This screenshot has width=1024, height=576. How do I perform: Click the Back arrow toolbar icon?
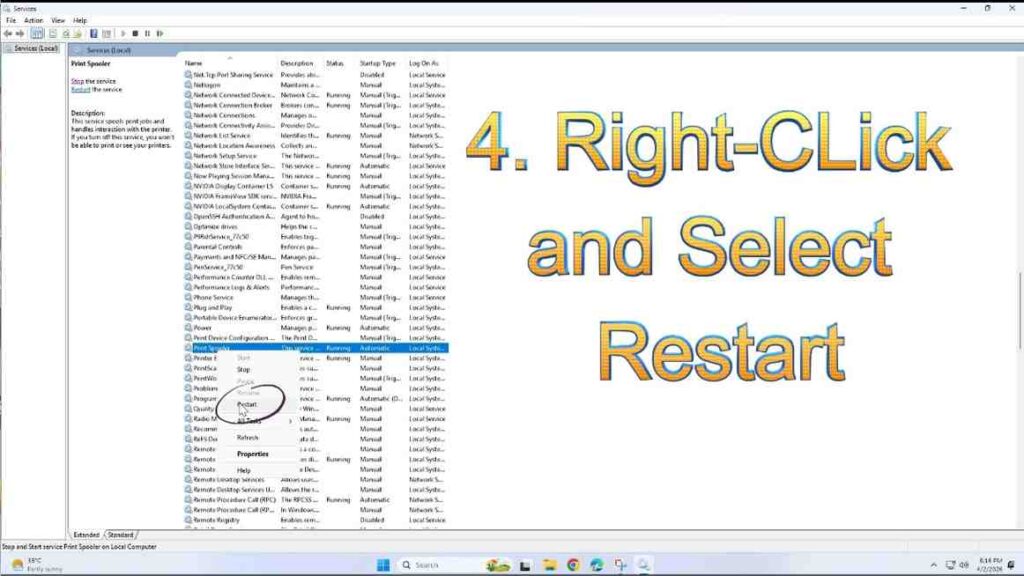pos(8,33)
